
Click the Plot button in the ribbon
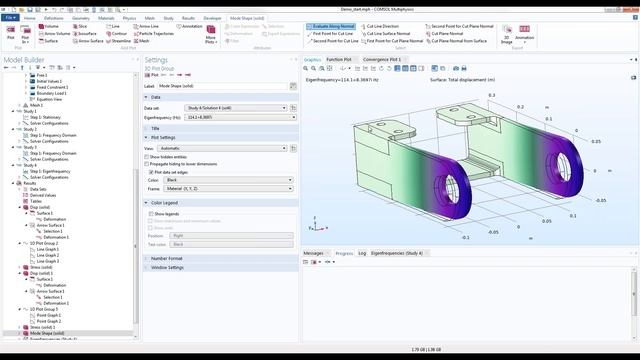(x=11, y=33)
